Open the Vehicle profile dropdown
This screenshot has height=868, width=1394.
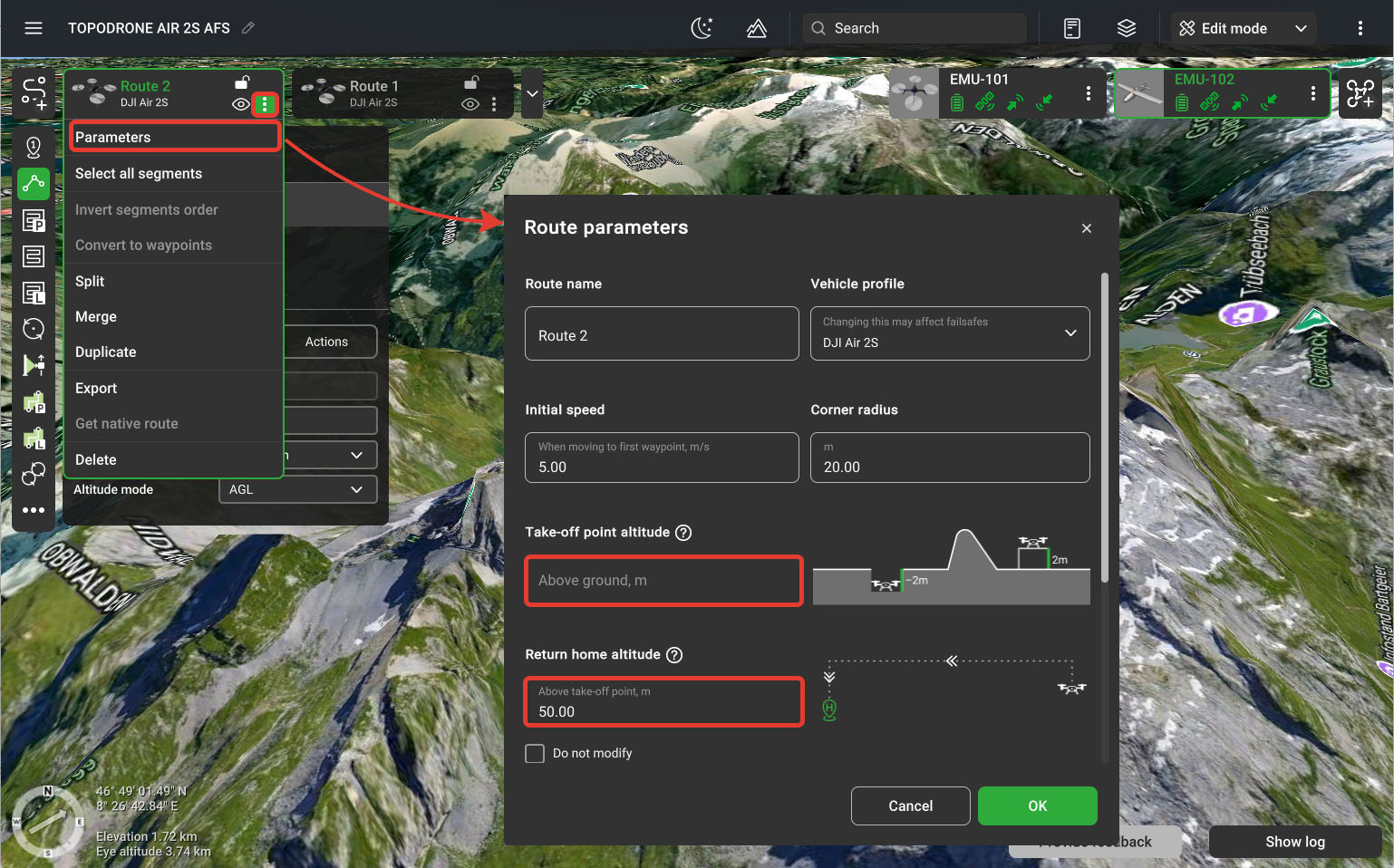[x=950, y=333]
